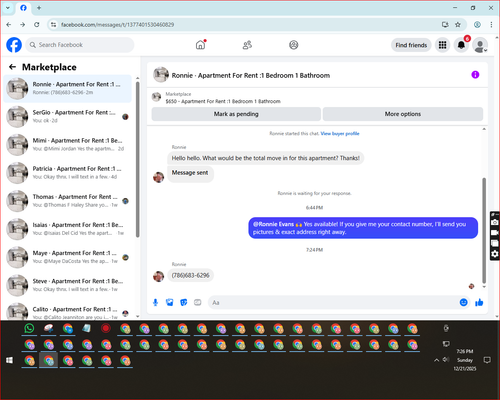Open the emoji picker smiley
Viewport: 500px width, 400px height.
[463, 302]
